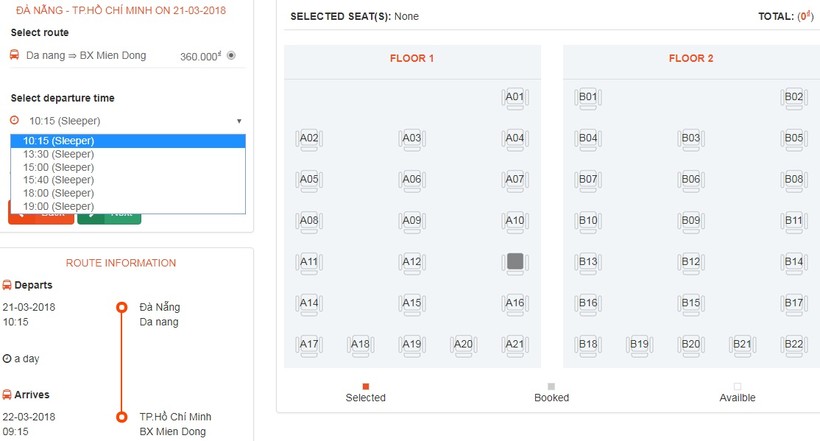Choose seat B13 on Floor 2

click(x=588, y=262)
